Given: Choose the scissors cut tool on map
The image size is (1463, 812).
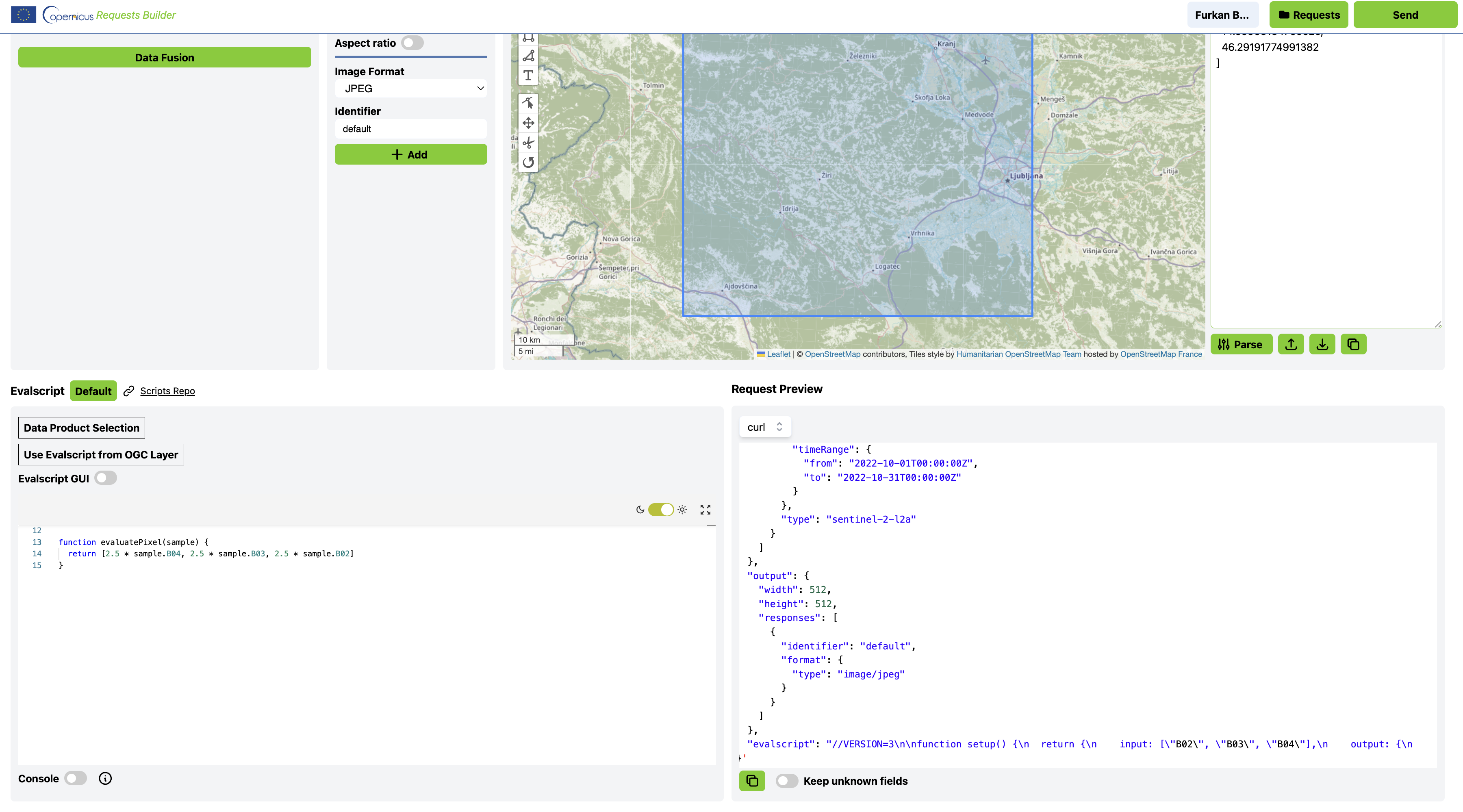Looking at the screenshot, I should pos(528,143).
